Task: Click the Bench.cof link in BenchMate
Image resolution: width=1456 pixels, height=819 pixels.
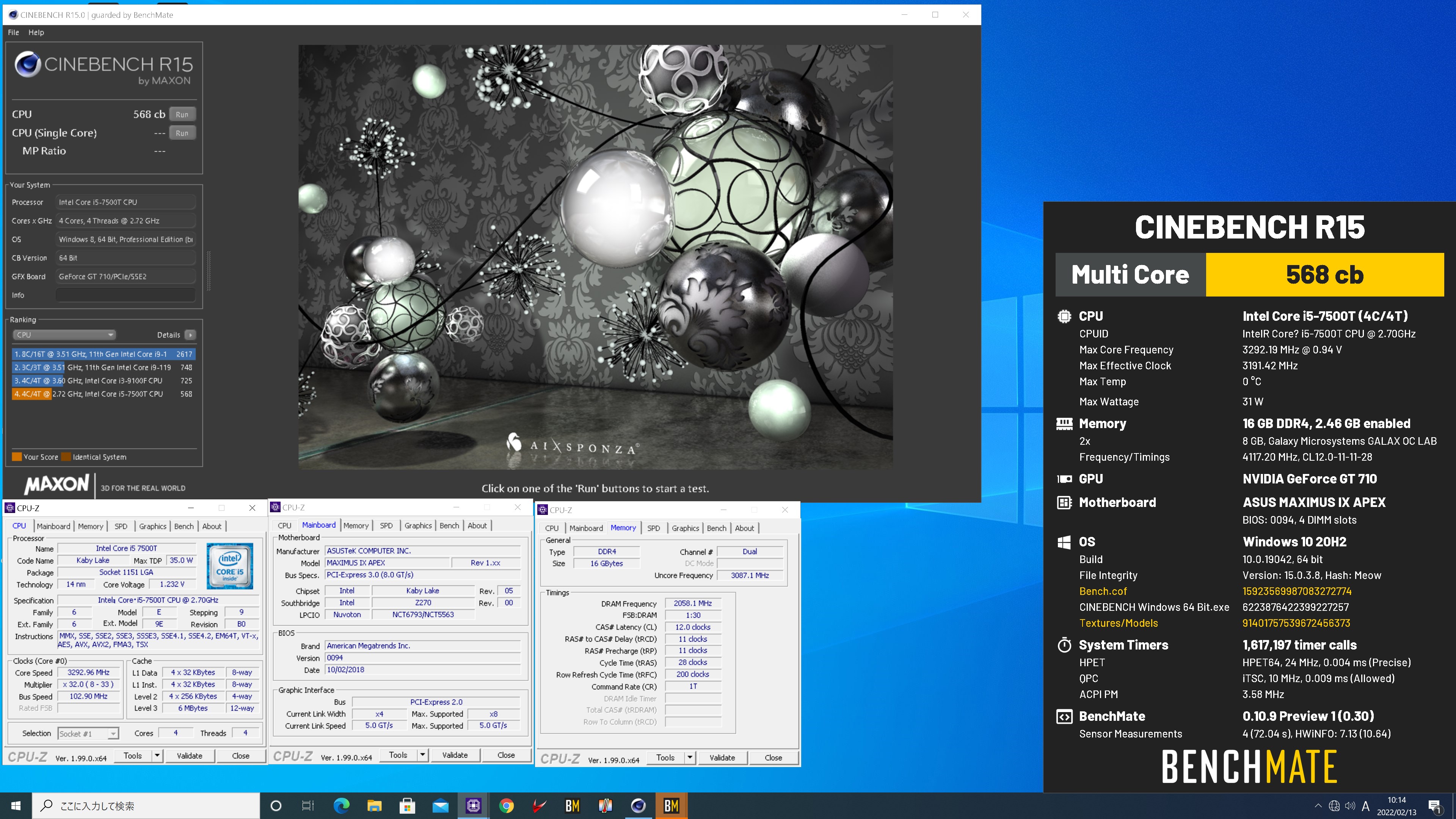Action: pyautogui.click(x=1103, y=591)
